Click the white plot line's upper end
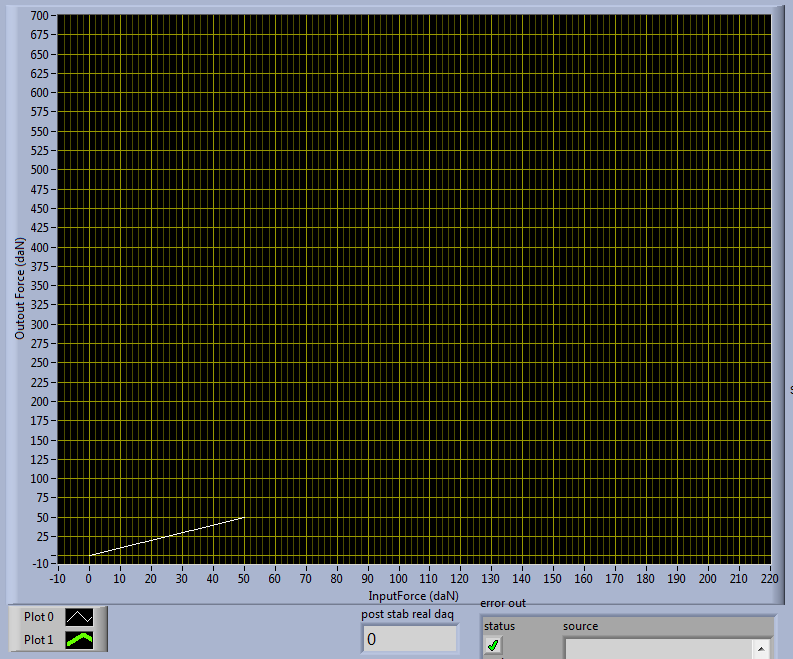Screen dimensions: 793x659 pyautogui.click(x=243, y=518)
